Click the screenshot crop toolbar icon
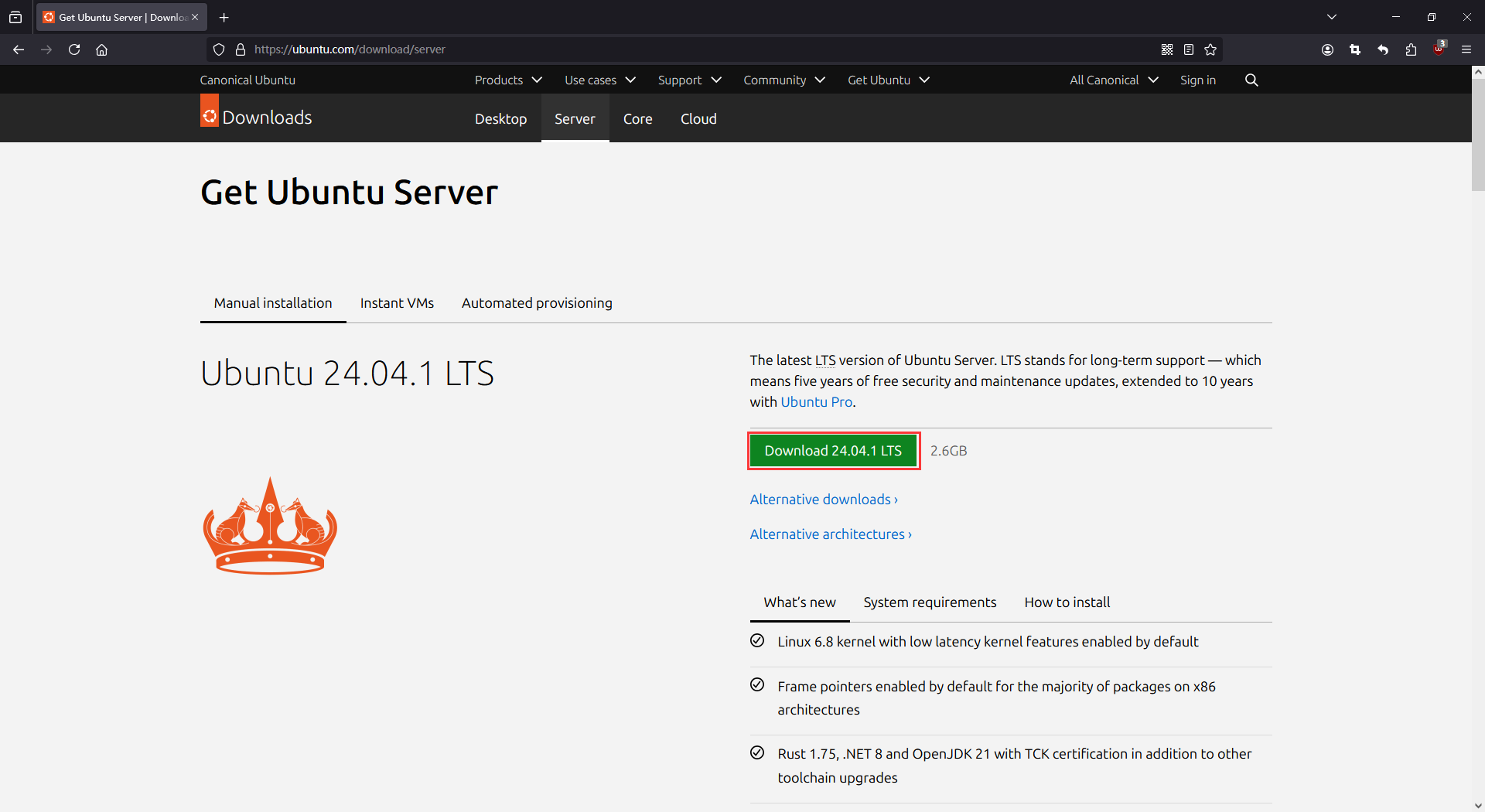The width and height of the screenshot is (1485, 812). [x=1355, y=49]
